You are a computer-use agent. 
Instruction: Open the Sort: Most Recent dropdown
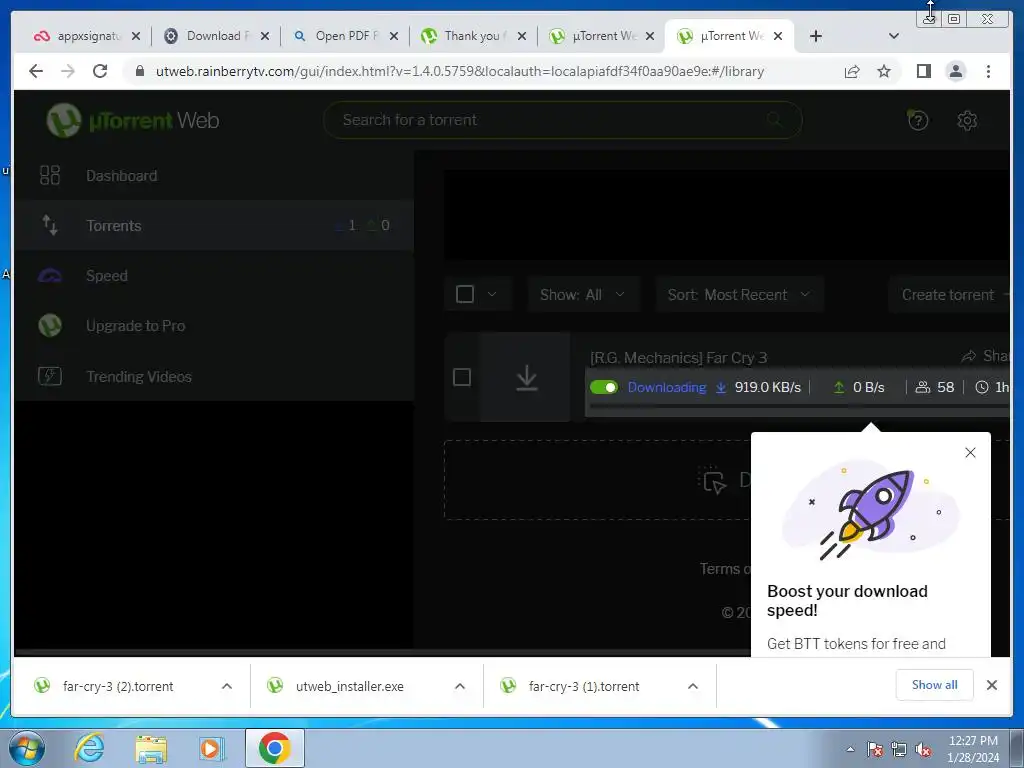739,295
